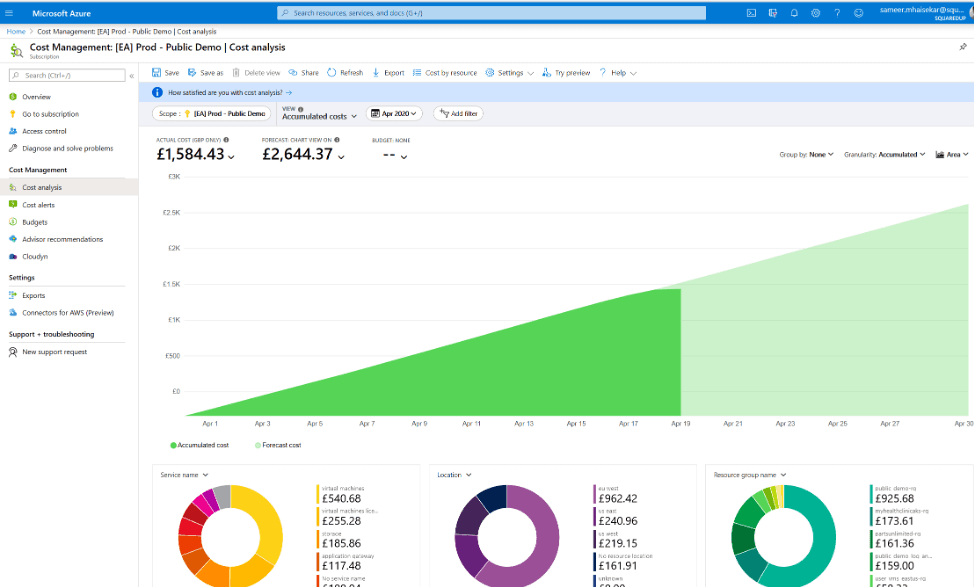Click the Try preview flask icon
Screen dimensions: 974x587
click(x=547, y=73)
